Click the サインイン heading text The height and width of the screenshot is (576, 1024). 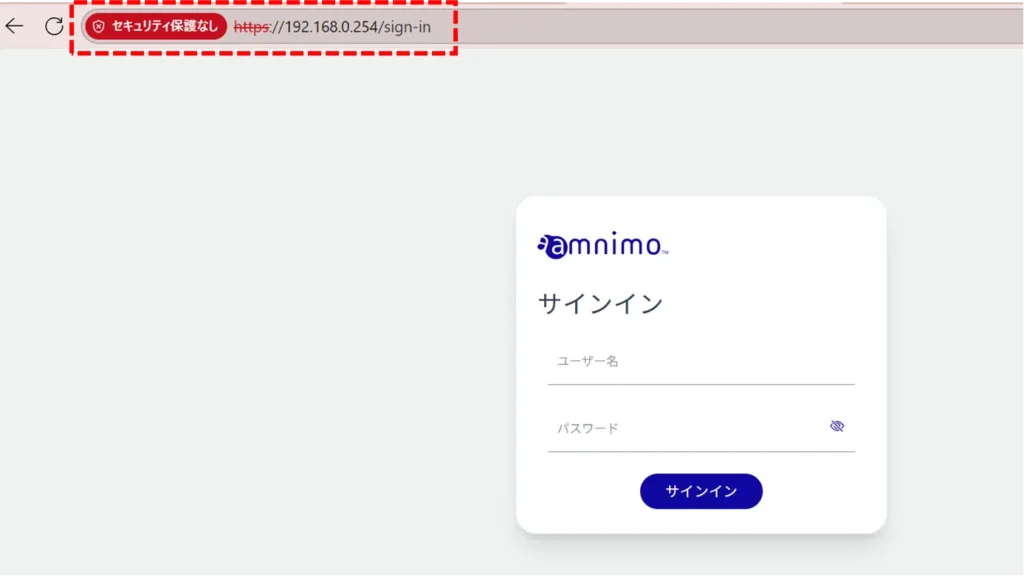[600, 304]
